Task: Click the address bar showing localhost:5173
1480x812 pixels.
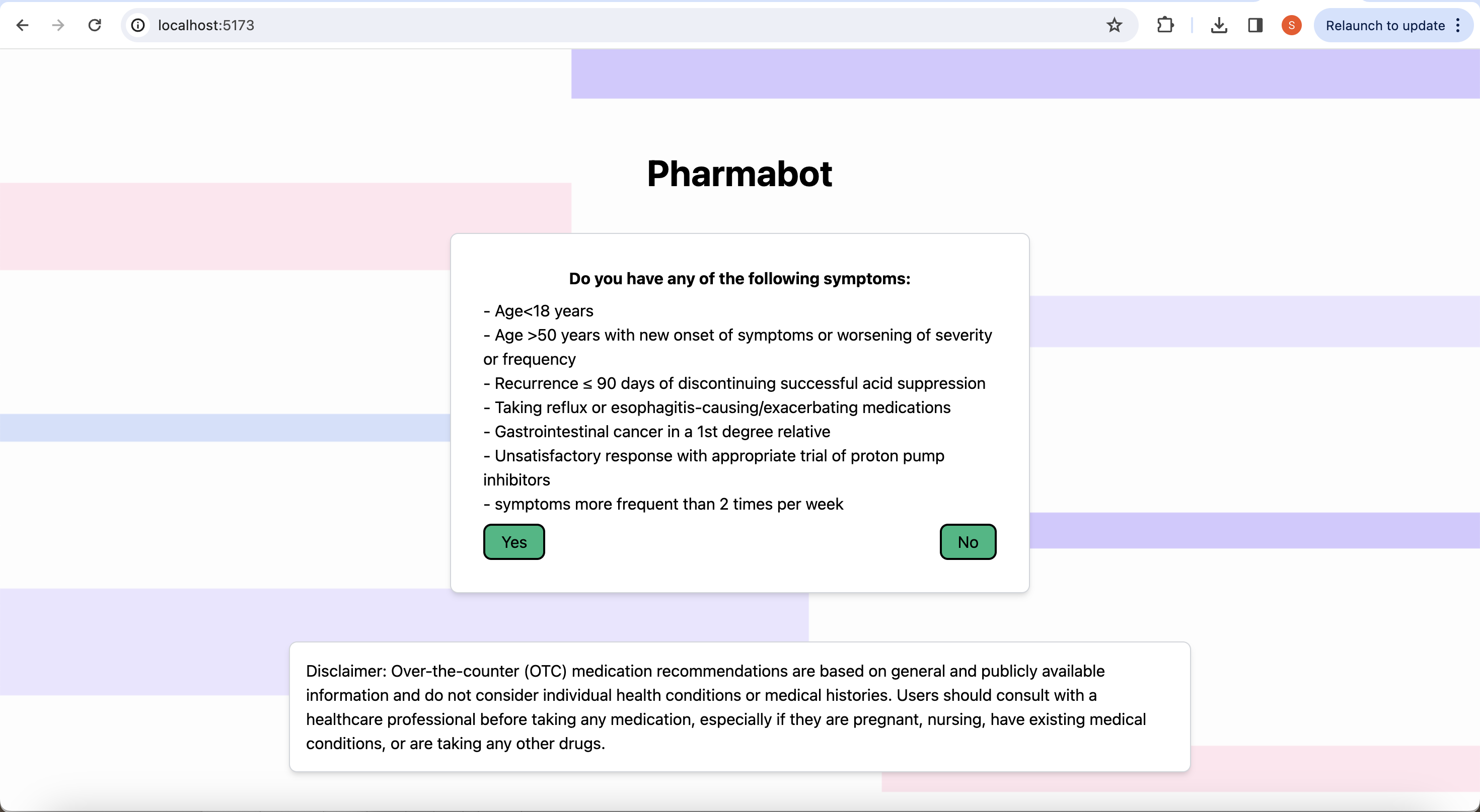Action: point(402,25)
